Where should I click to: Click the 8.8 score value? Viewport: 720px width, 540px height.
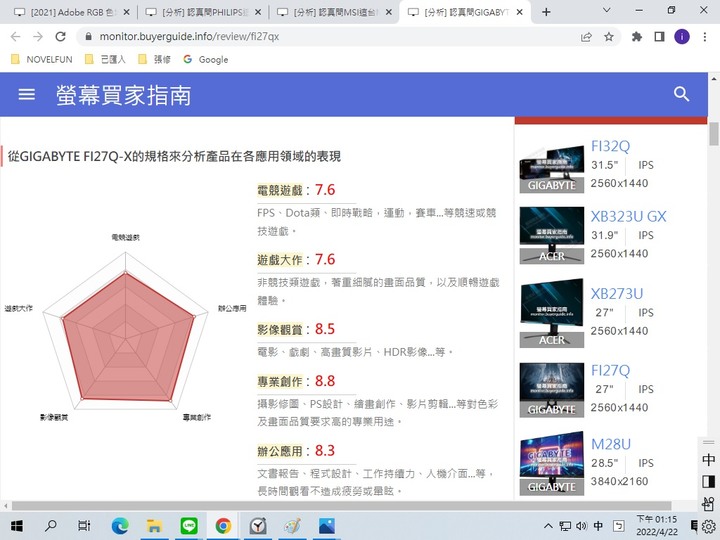[x=325, y=381]
